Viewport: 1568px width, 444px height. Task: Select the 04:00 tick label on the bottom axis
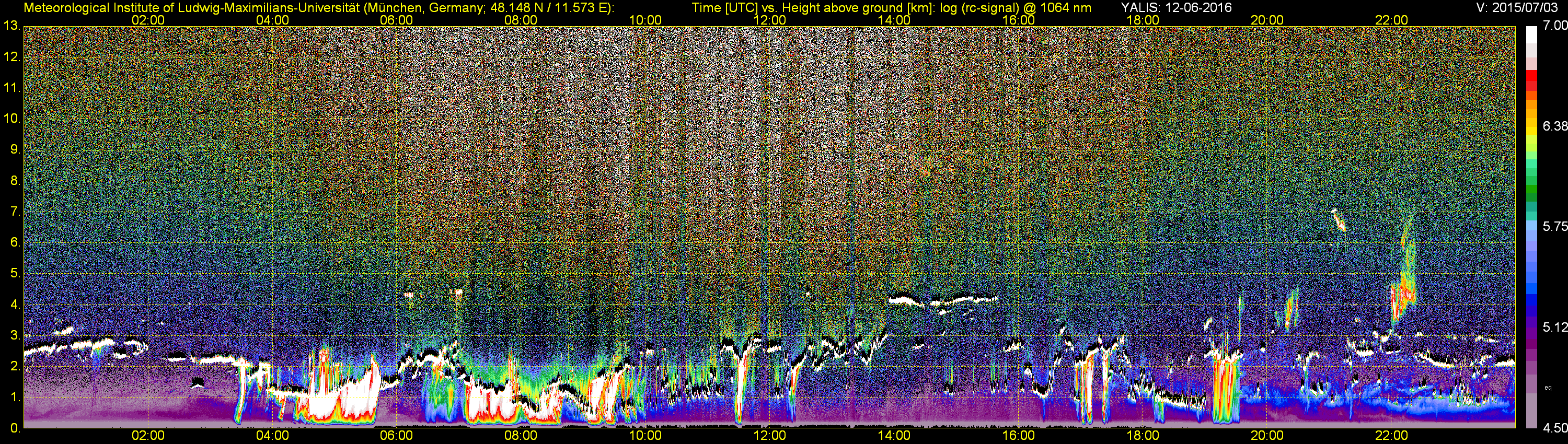(272, 436)
